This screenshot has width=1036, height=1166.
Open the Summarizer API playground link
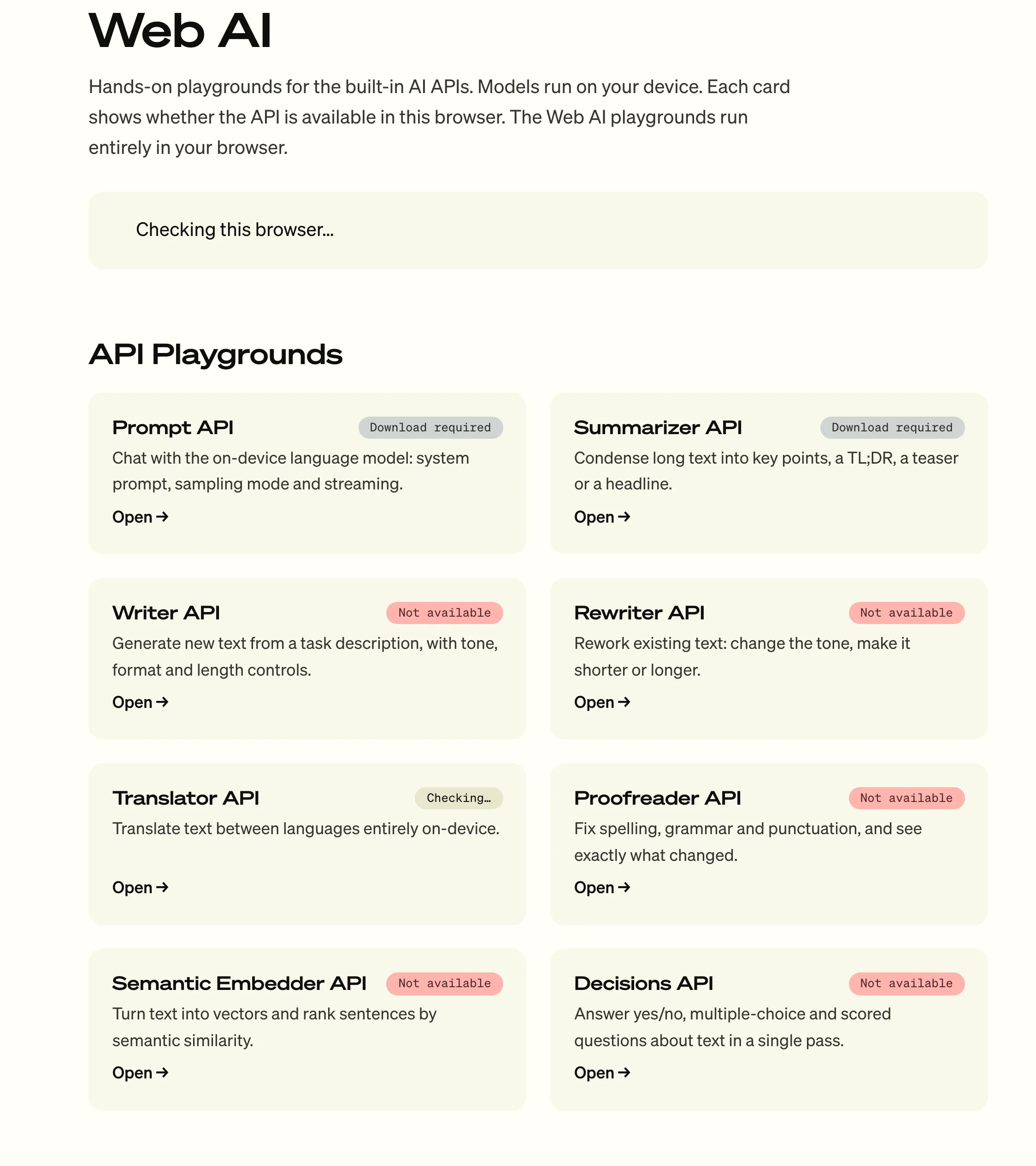coord(602,517)
